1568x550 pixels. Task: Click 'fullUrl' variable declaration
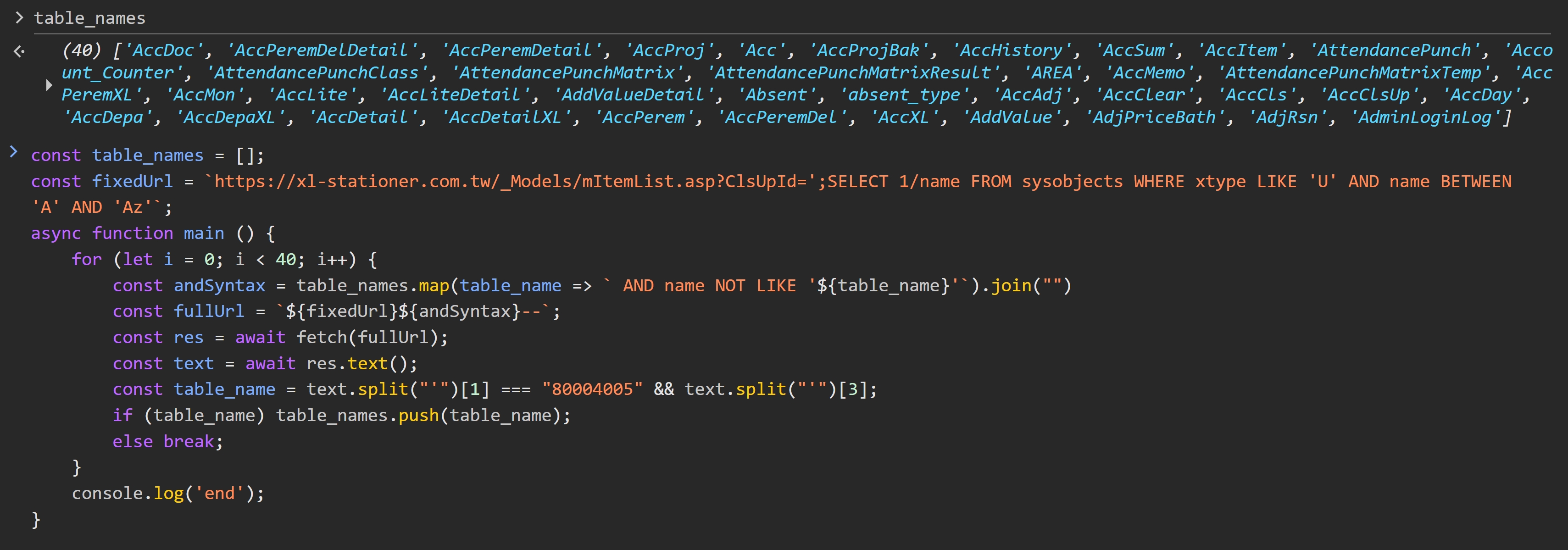[x=209, y=311]
